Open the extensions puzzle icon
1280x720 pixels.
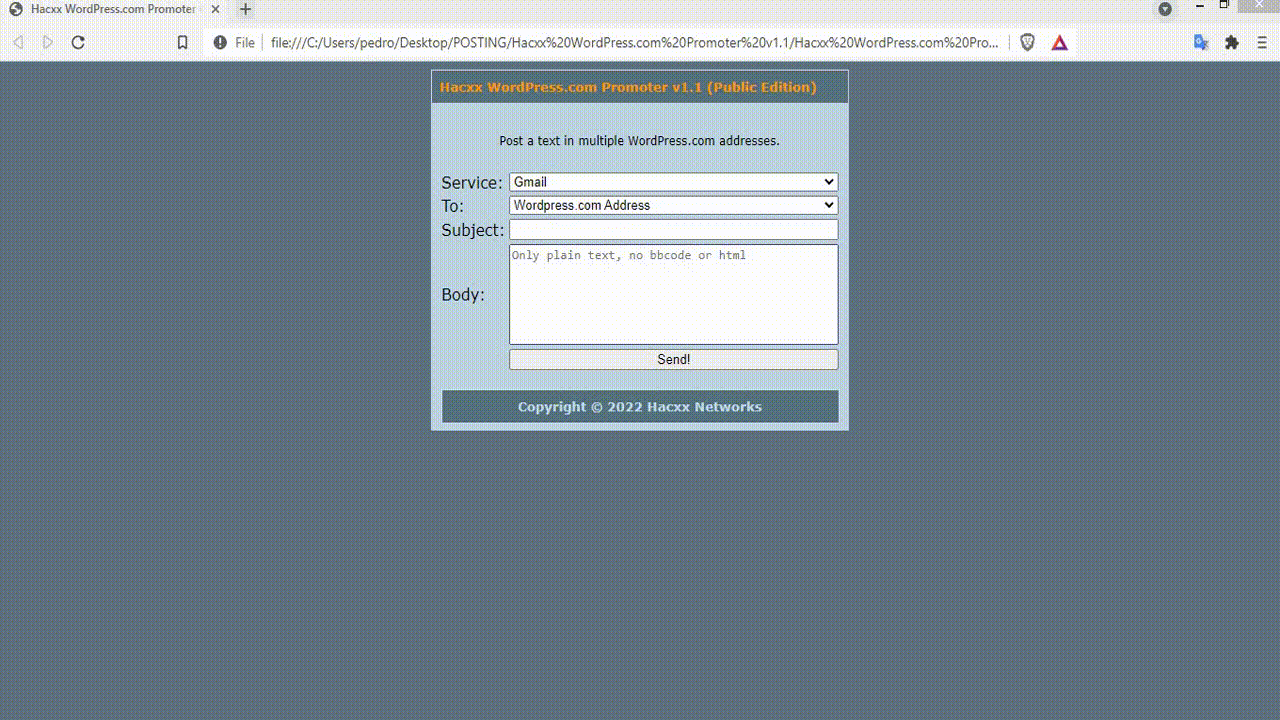point(1232,43)
